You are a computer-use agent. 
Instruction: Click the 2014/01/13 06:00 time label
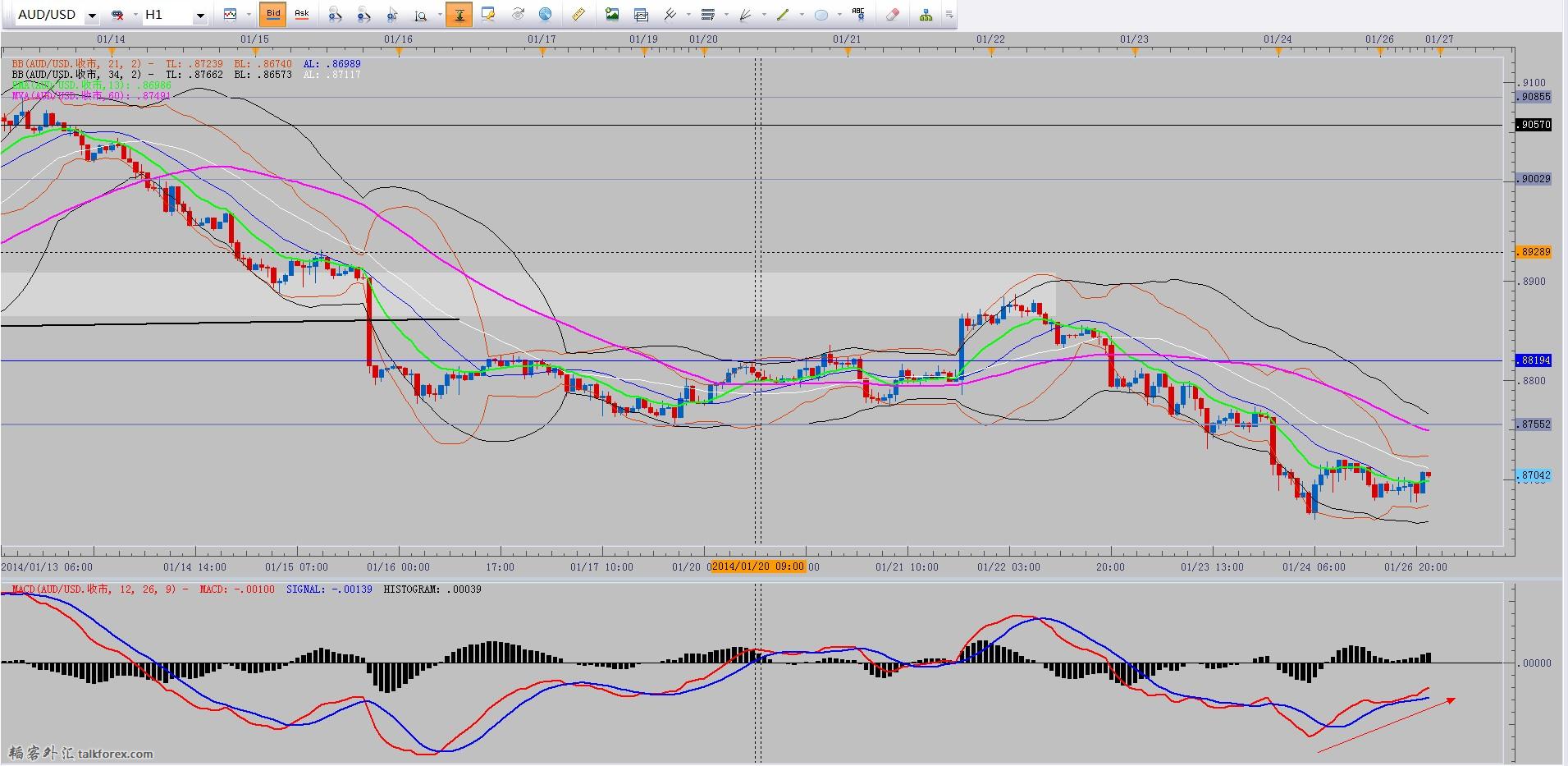click(x=47, y=566)
